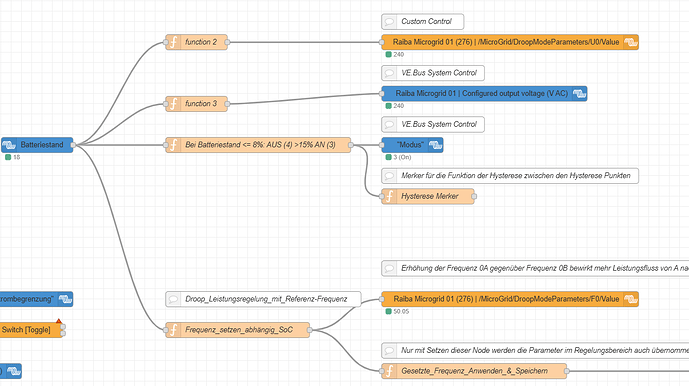Click comment icon of Droop_Leistungsregelung note
Image resolution: width=689 pixels, height=386 pixels.
[173, 299]
